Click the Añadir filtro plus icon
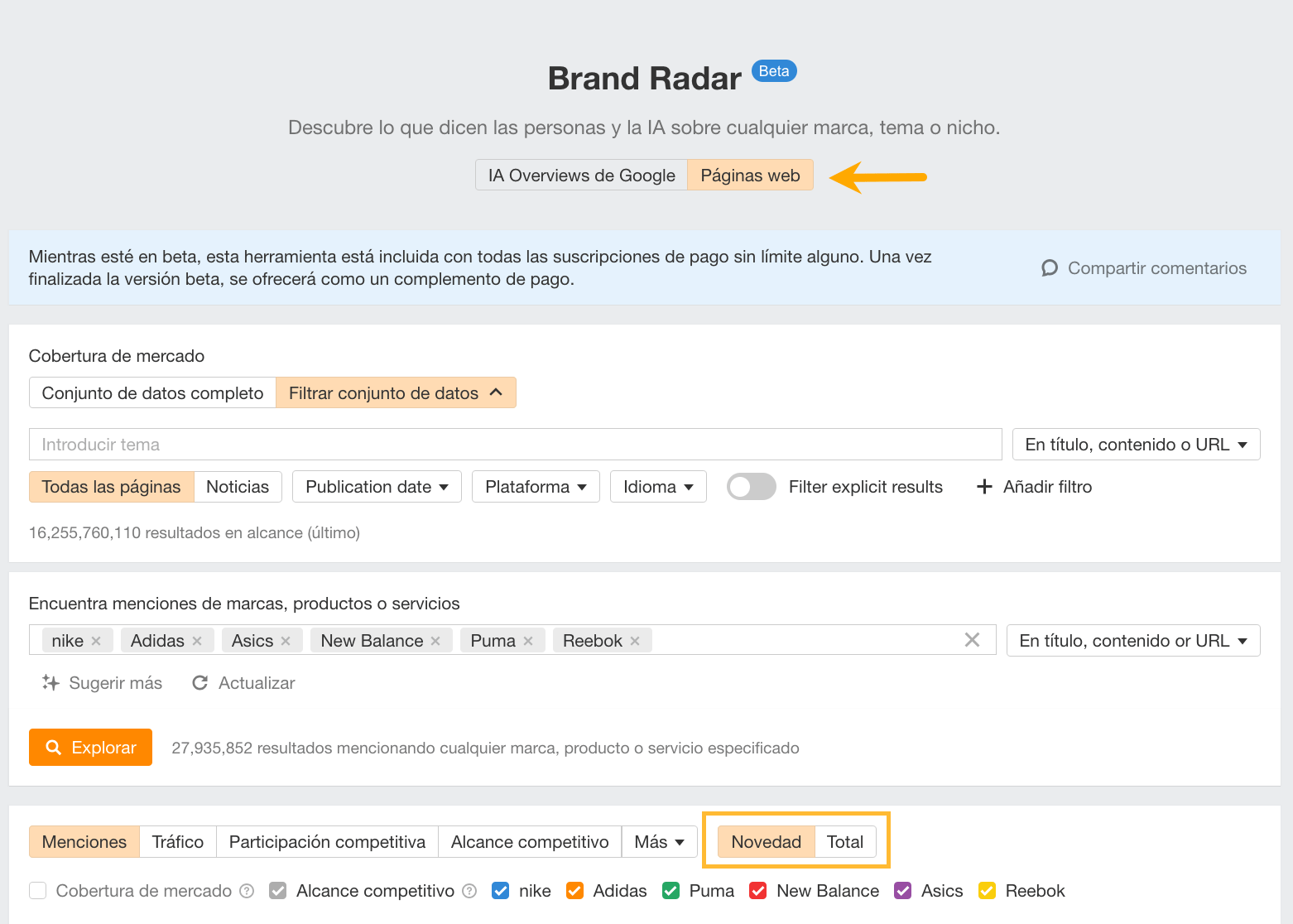The image size is (1293, 924). 983,487
